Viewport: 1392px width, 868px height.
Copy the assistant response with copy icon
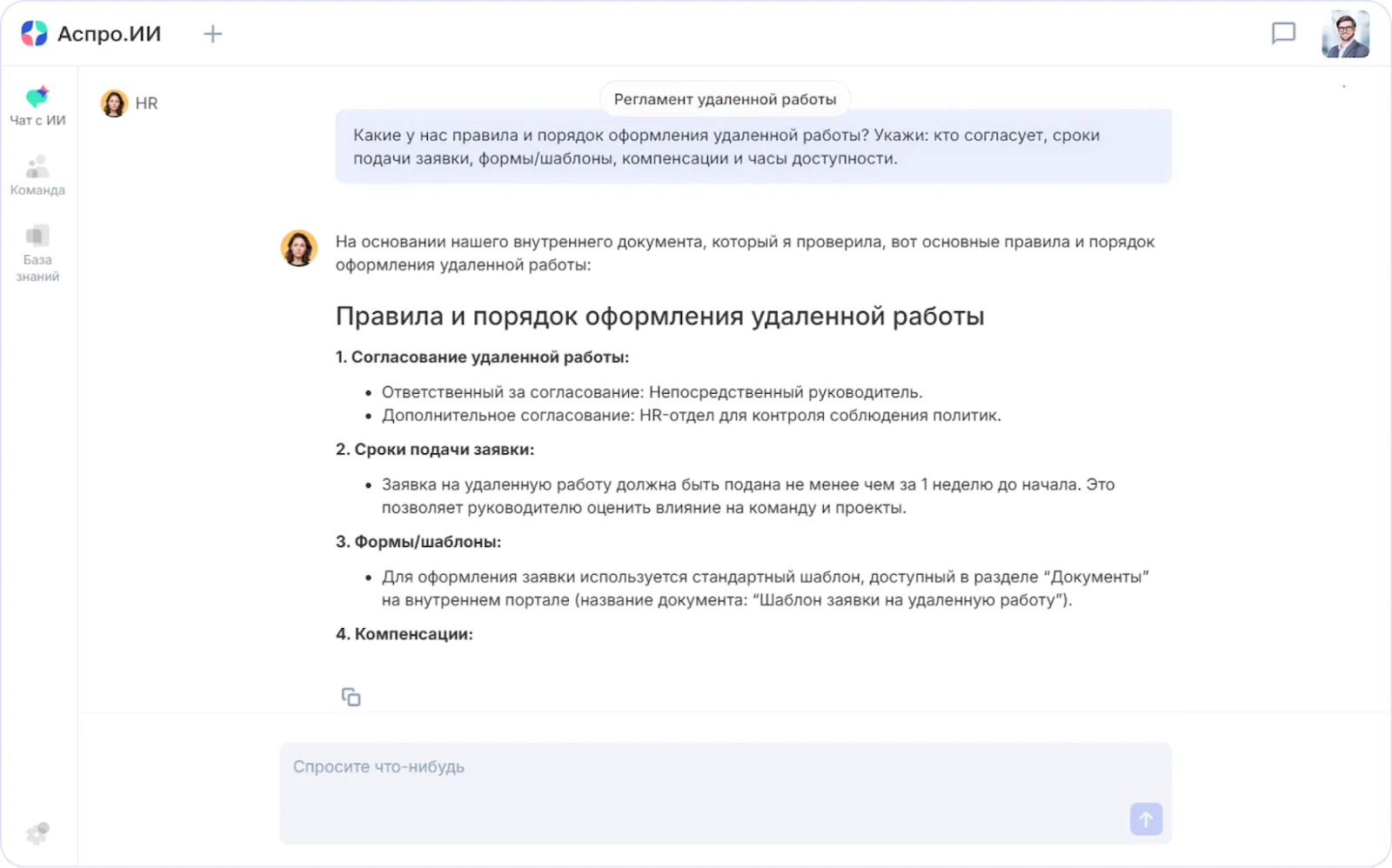click(x=351, y=697)
